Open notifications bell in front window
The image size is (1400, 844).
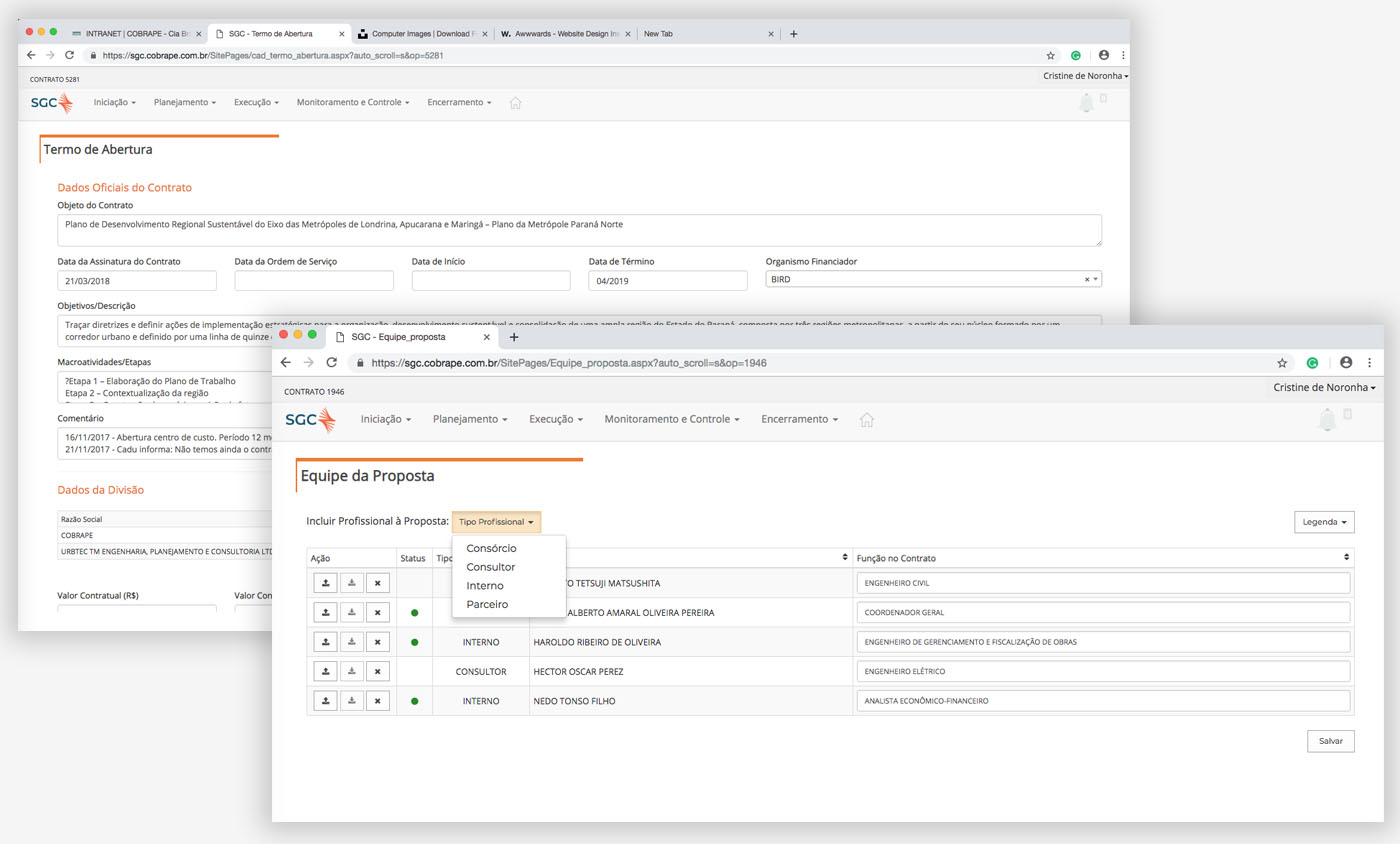[1327, 420]
